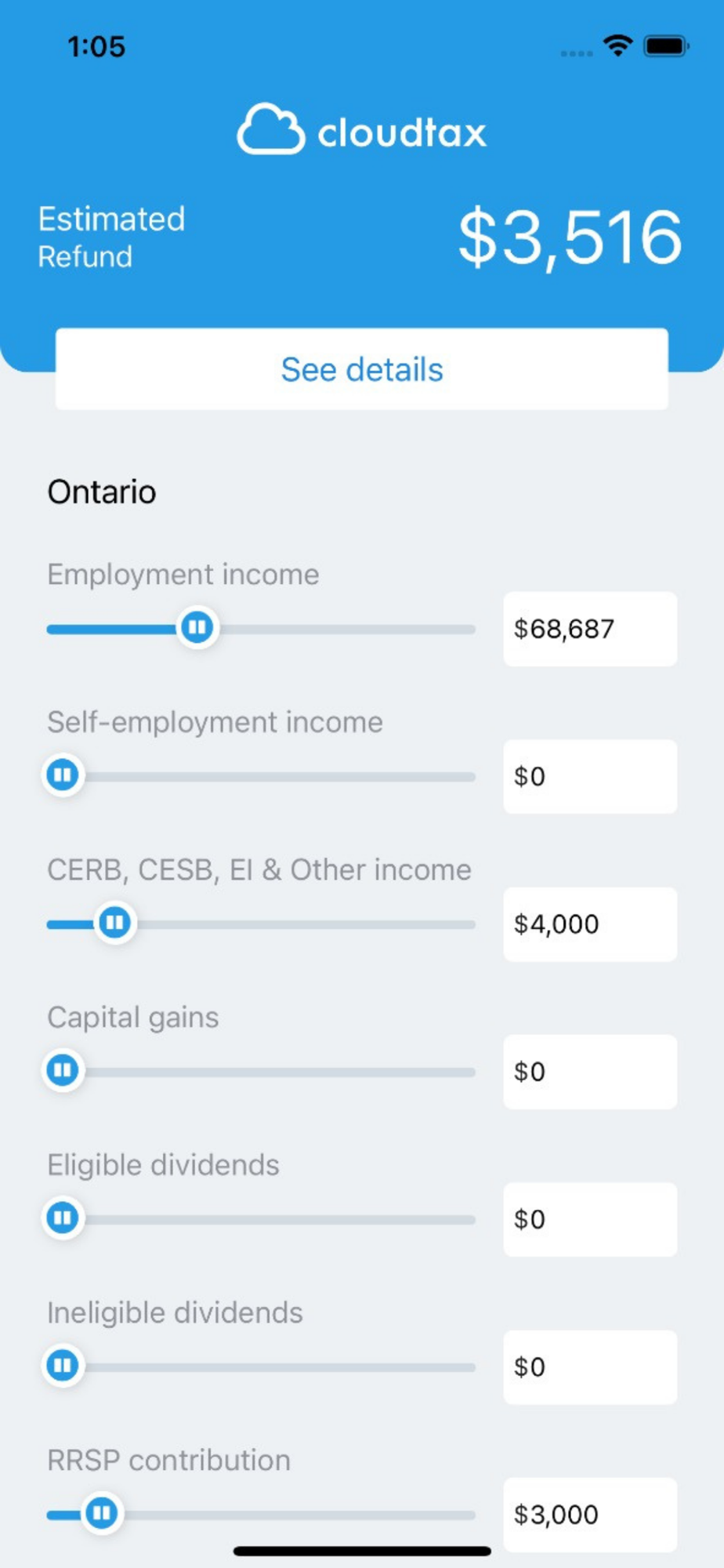Edit the capital gains $0 field
This screenshot has width=724, height=1568.
[590, 1072]
